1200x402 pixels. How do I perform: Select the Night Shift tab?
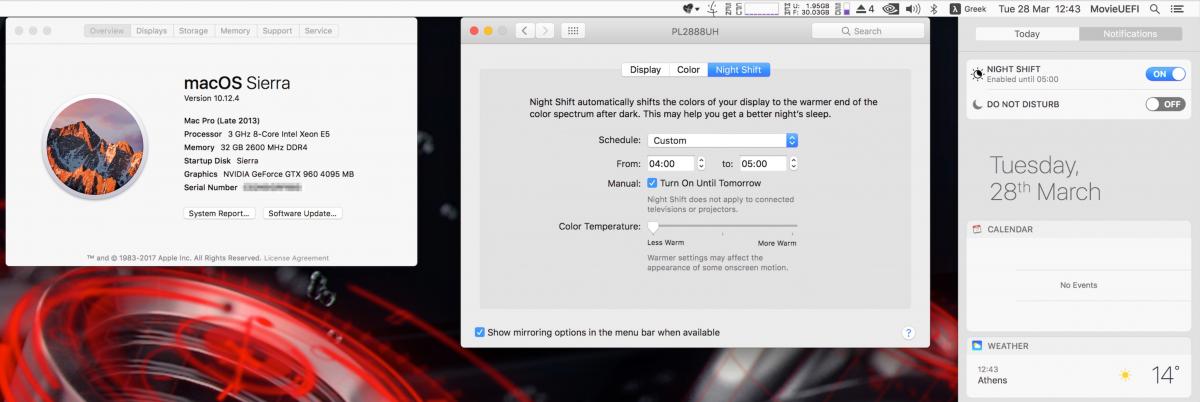(739, 70)
